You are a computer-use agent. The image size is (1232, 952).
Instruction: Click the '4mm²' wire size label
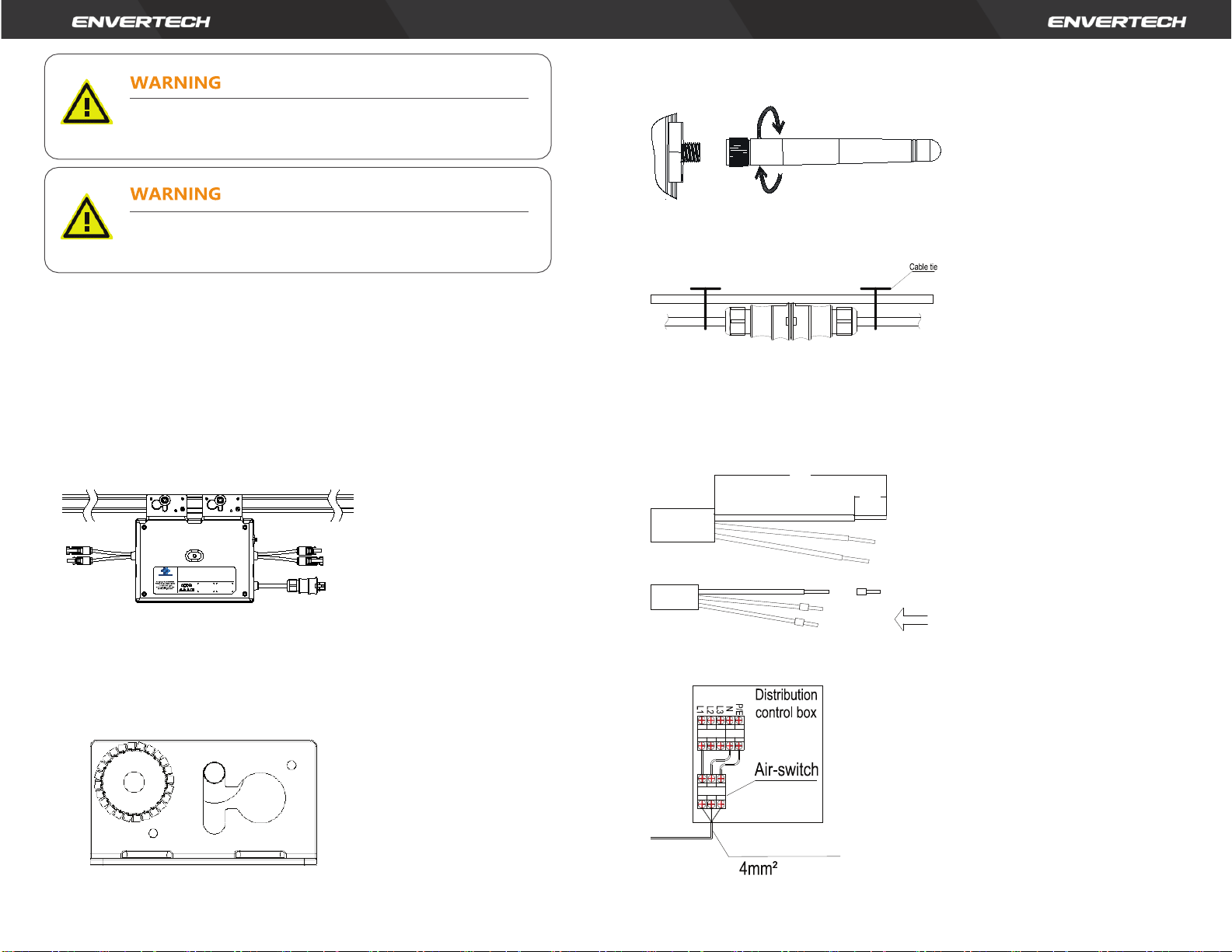758,868
